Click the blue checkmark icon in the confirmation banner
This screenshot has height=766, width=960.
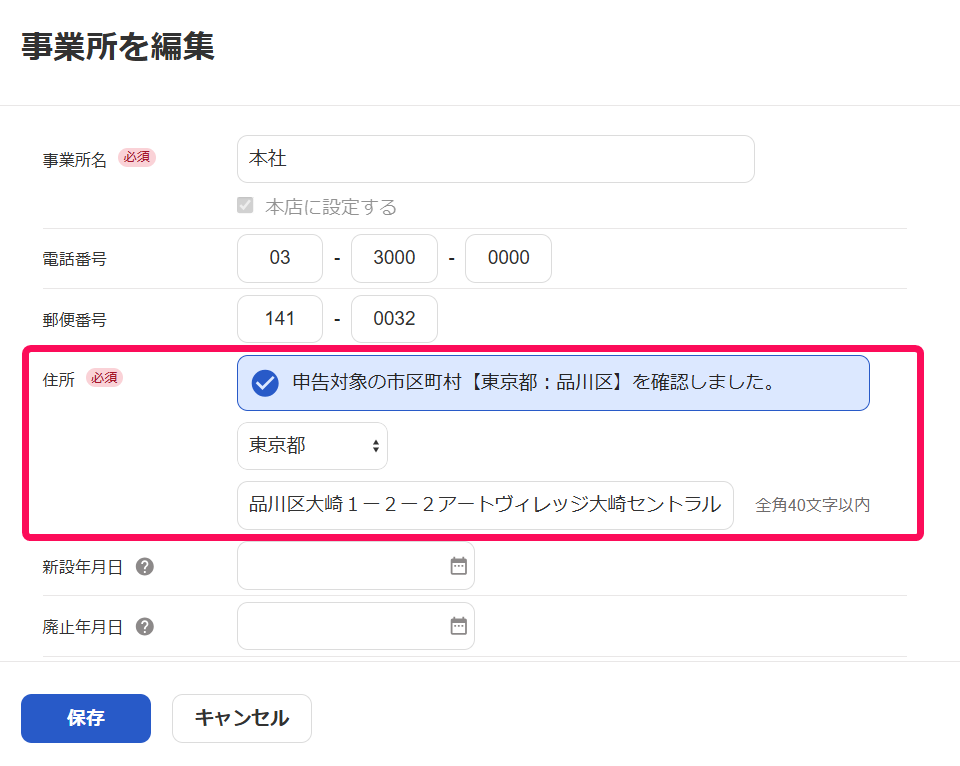coord(265,383)
